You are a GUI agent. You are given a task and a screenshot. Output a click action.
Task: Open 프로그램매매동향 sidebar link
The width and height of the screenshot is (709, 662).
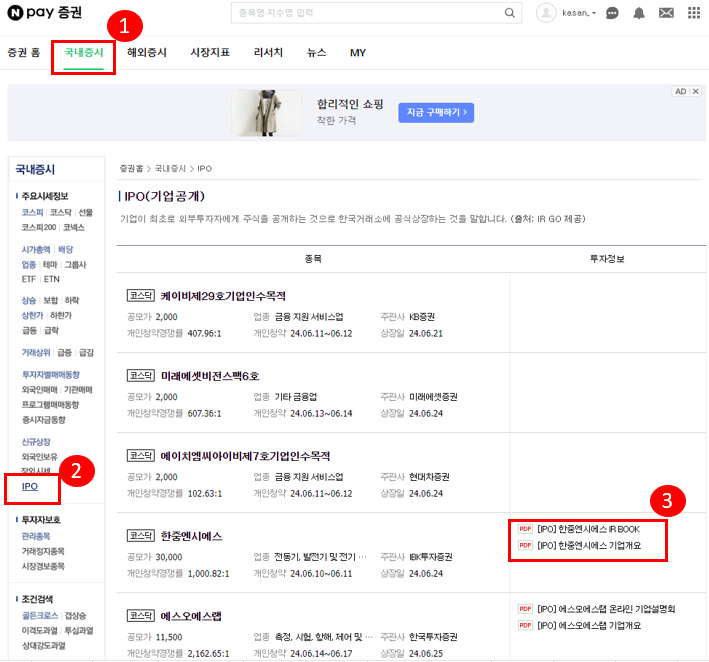pos(50,405)
